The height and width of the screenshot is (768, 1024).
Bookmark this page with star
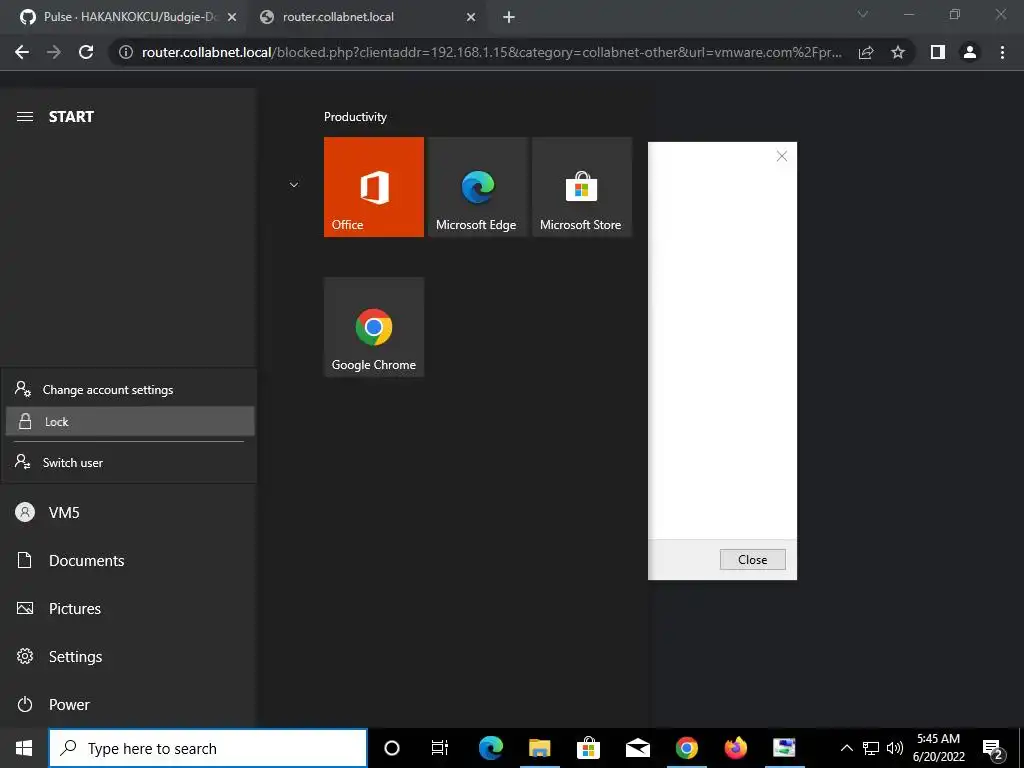click(898, 52)
